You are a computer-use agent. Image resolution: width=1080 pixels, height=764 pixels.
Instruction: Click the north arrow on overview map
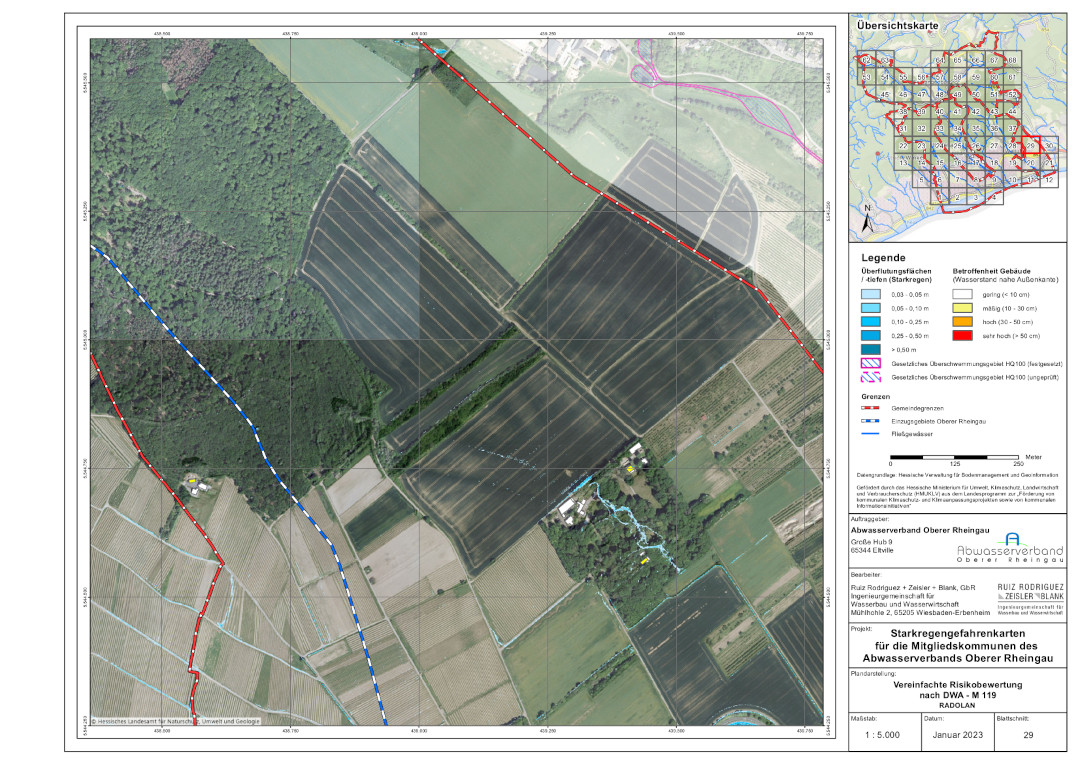click(866, 217)
